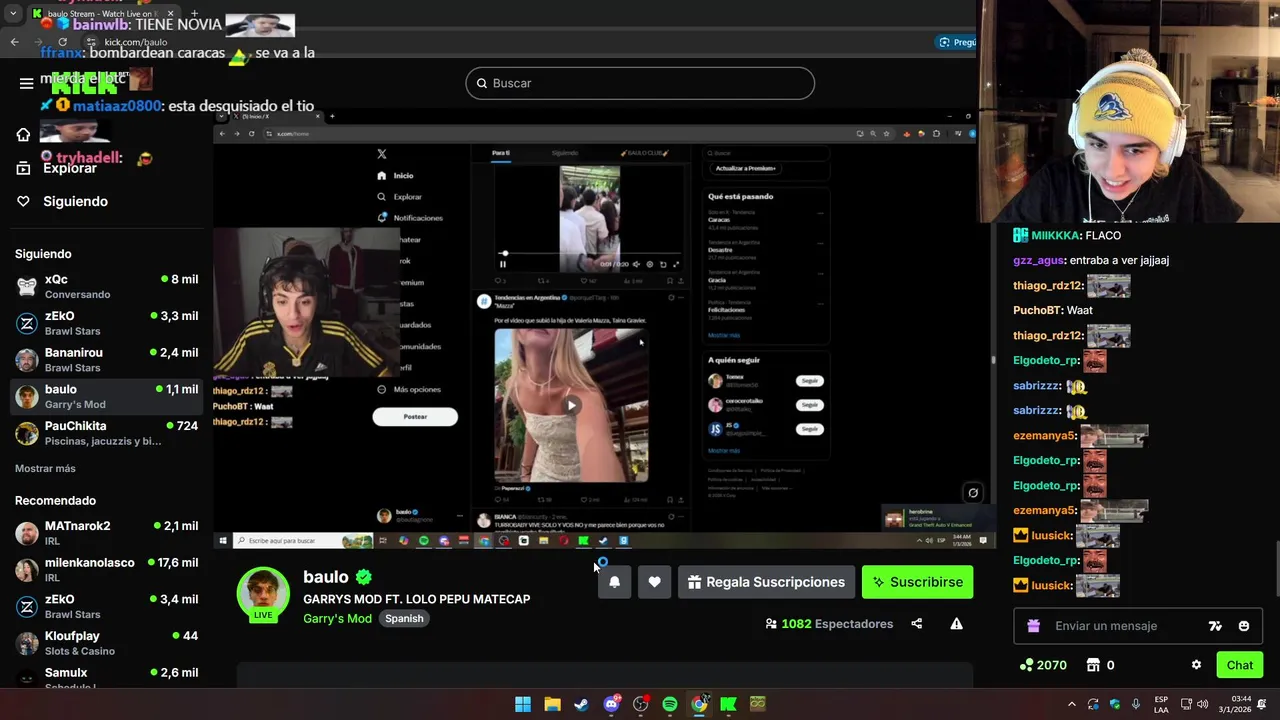Click the verified badge next to baulo
This screenshot has height=720, width=1280.
(364, 577)
